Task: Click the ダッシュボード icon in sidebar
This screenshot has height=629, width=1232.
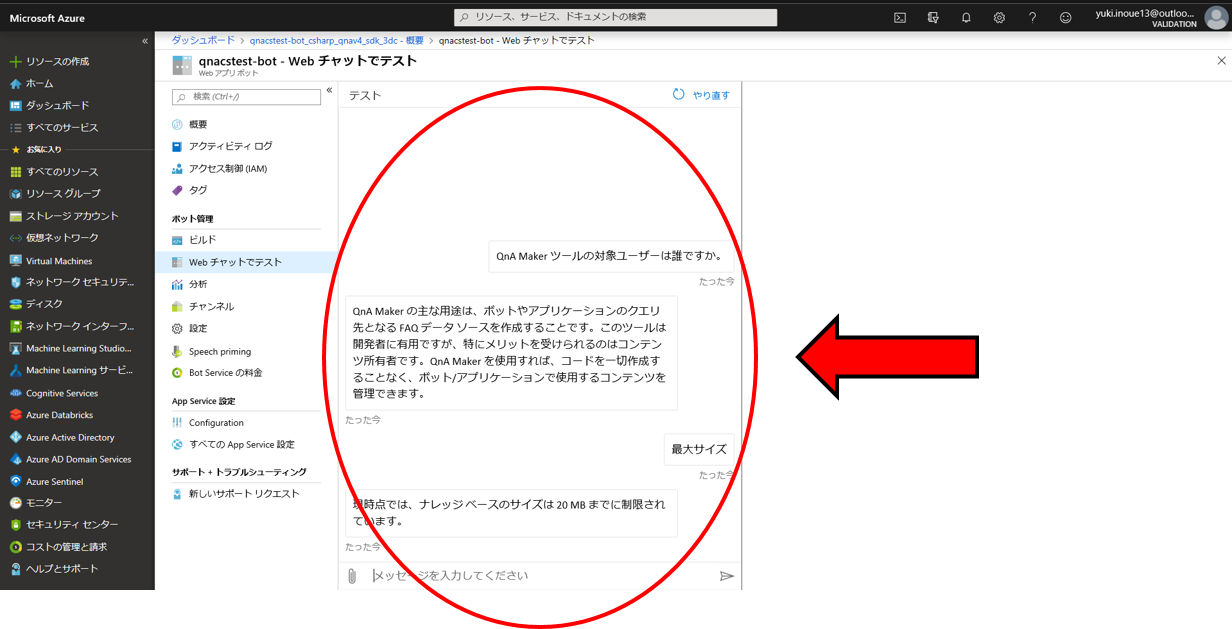Action: [15, 105]
